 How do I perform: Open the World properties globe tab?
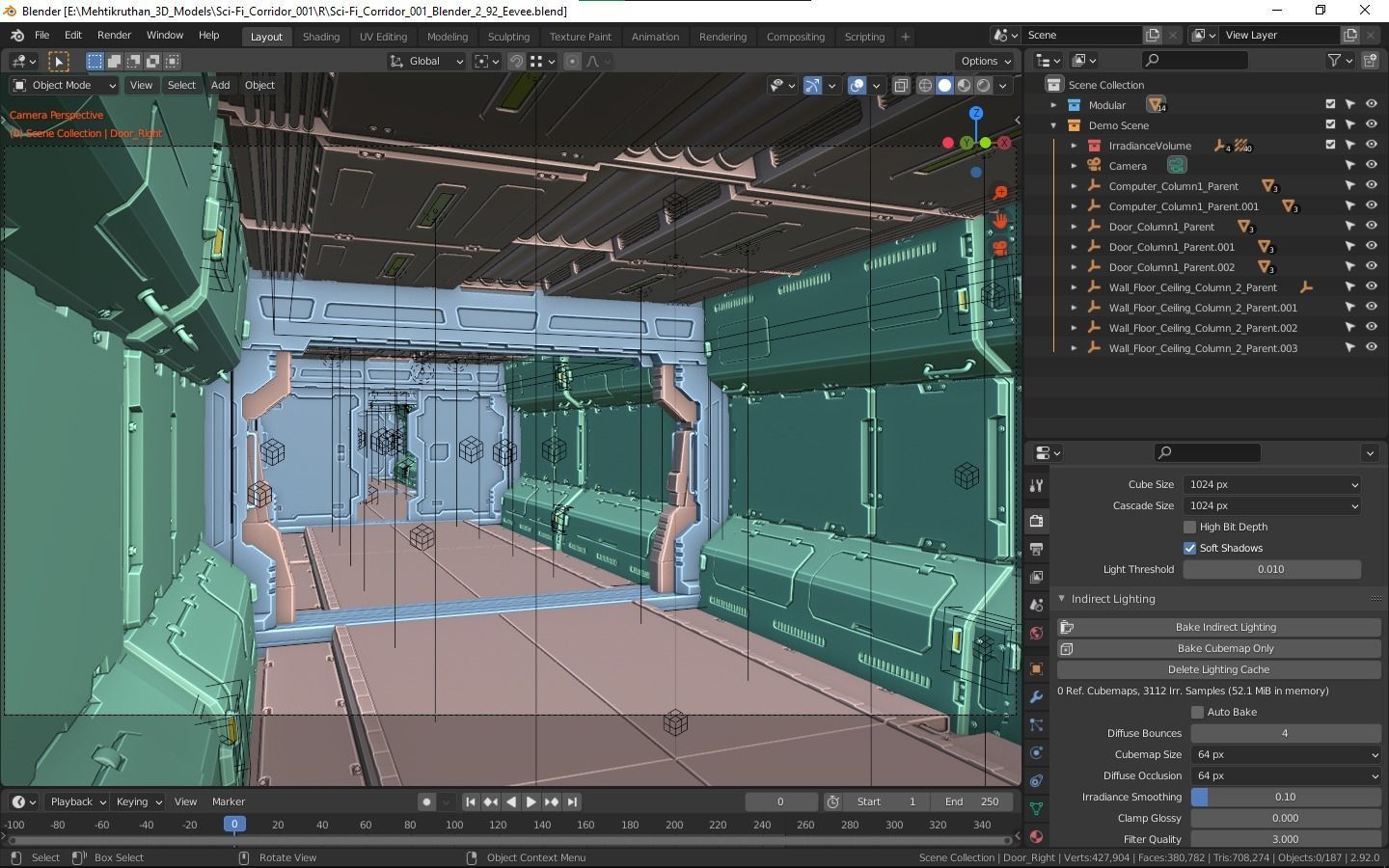(x=1036, y=633)
